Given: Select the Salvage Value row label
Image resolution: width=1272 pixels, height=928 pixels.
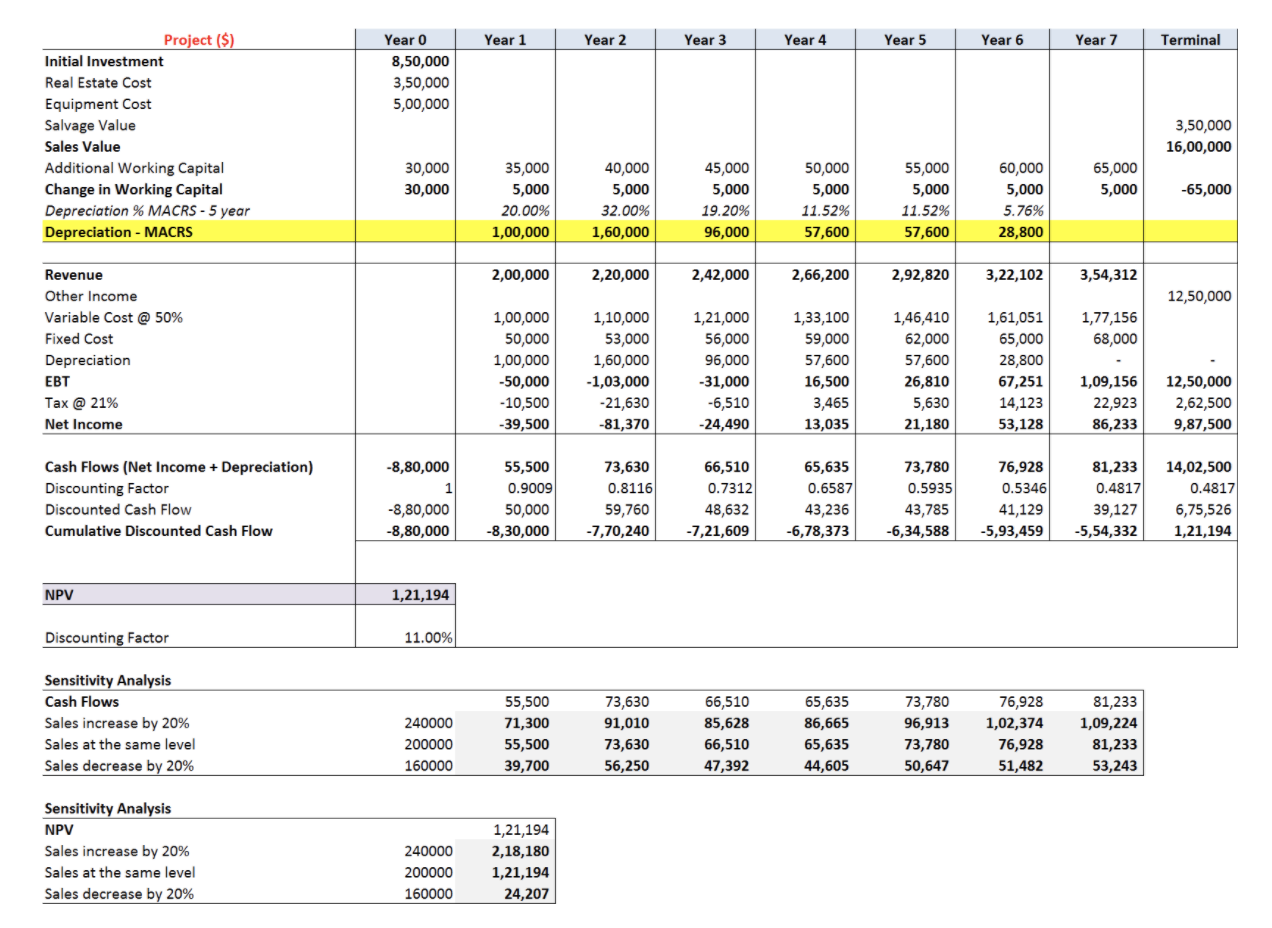Looking at the screenshot, I should (x=90, y=125).
